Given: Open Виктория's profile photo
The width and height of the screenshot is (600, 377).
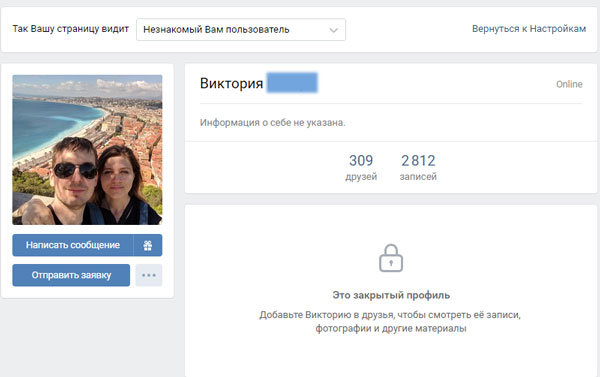Looking at the screenshot, I should point(87,150).
